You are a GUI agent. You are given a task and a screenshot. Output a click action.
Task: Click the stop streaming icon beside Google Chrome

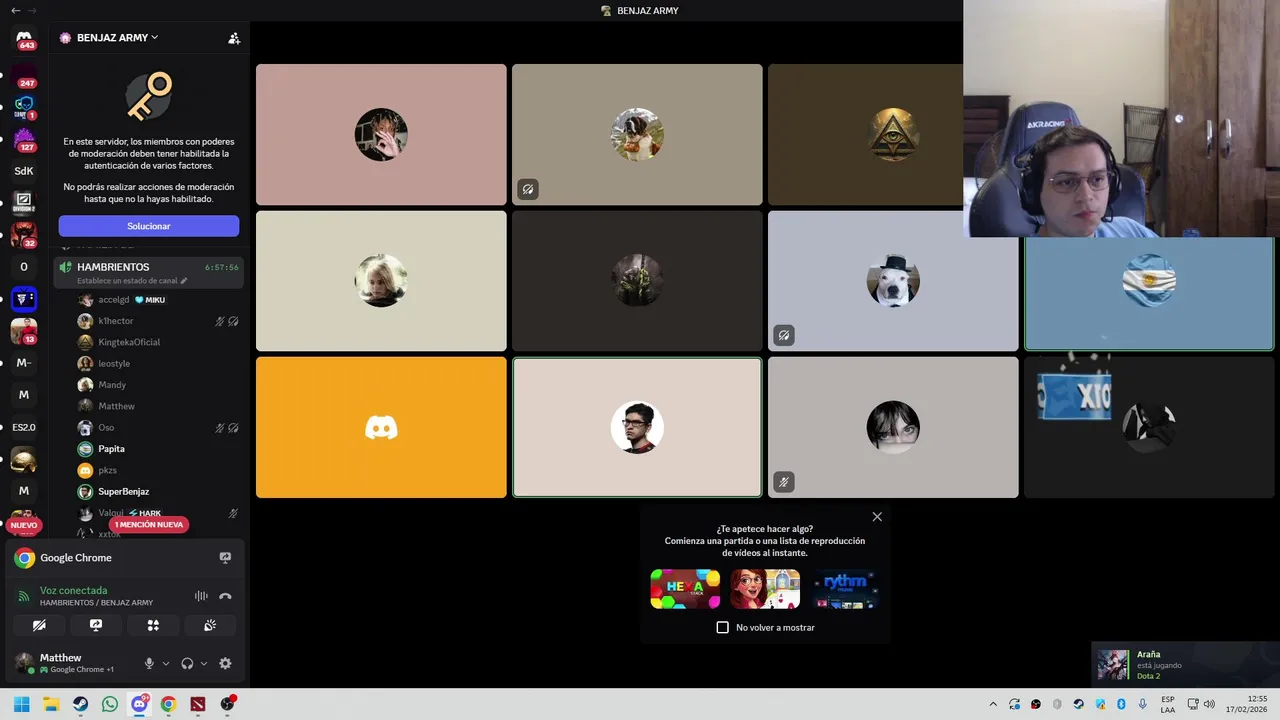click(x=225, y=558)
